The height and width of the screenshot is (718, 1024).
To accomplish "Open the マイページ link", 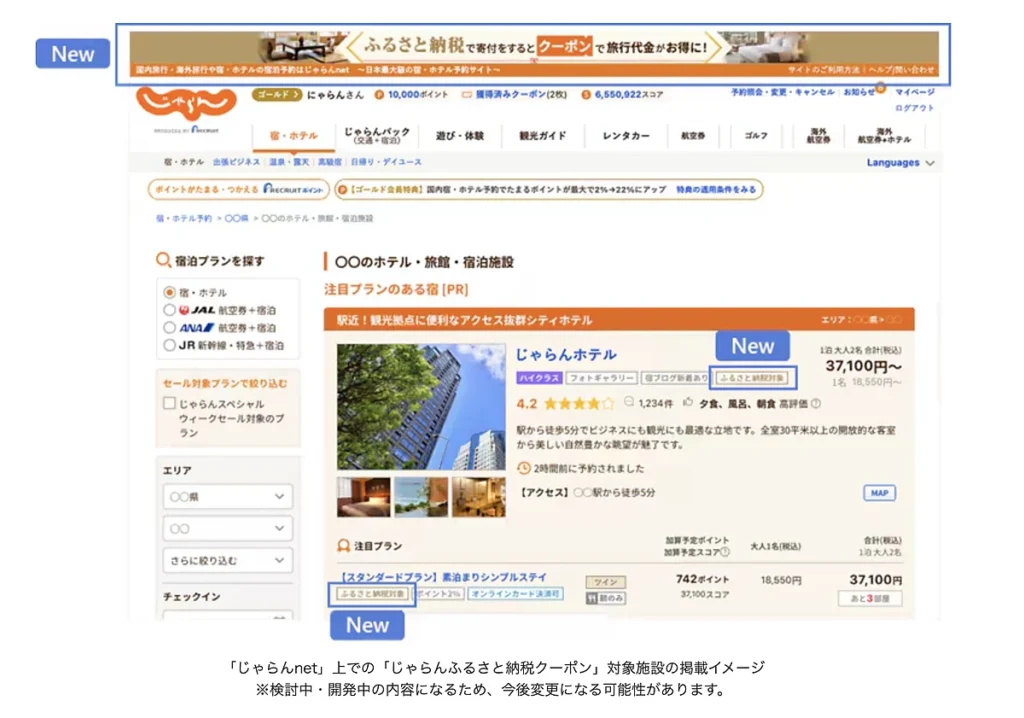I will (x=915, y=92).
